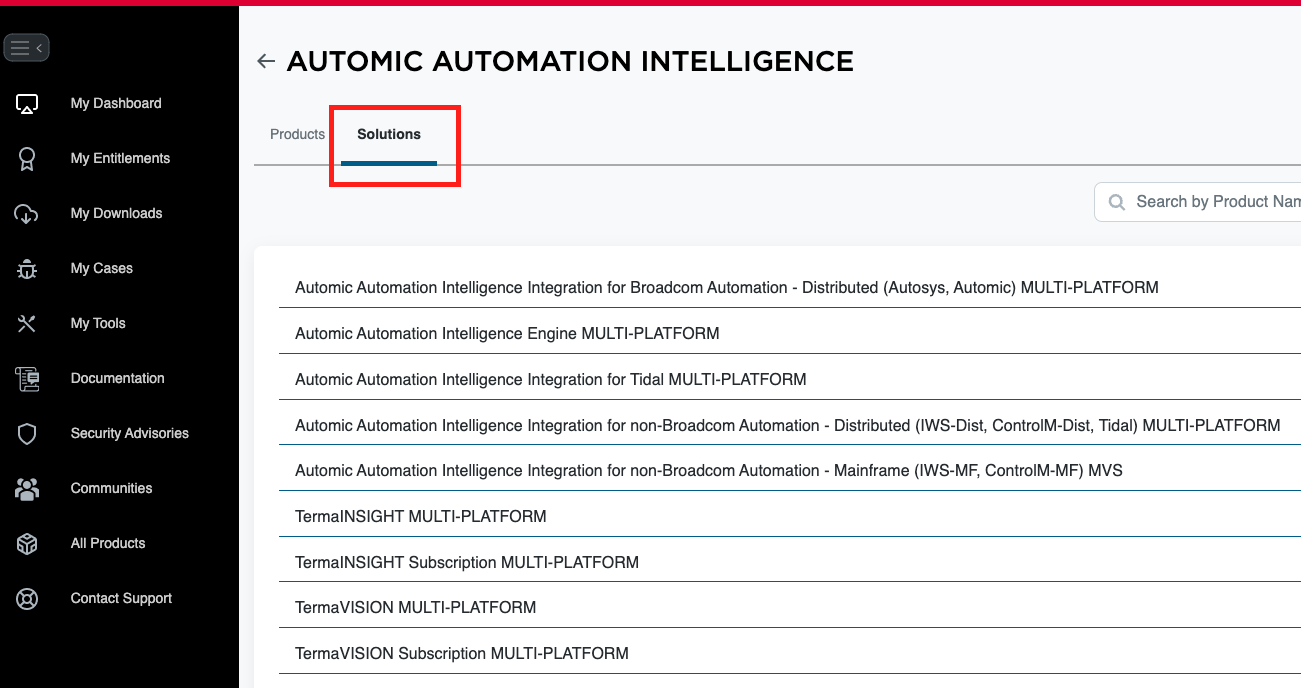Switch to the Products tab
The height and width of the screenshot is (688, 1301).
(296, 134)
